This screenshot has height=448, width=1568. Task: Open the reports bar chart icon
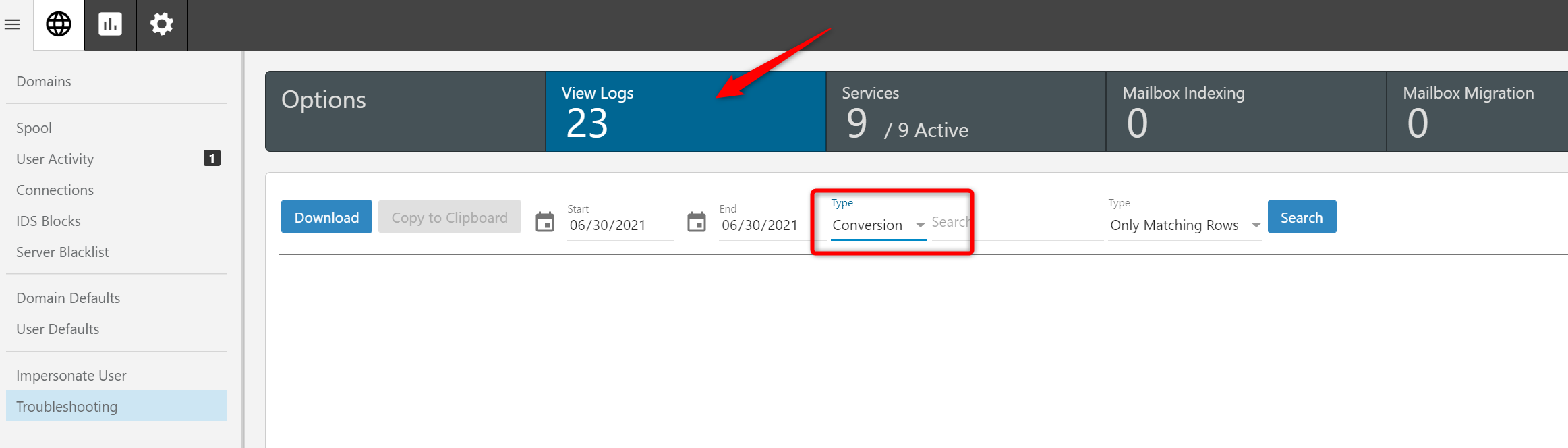pos(110,25)
